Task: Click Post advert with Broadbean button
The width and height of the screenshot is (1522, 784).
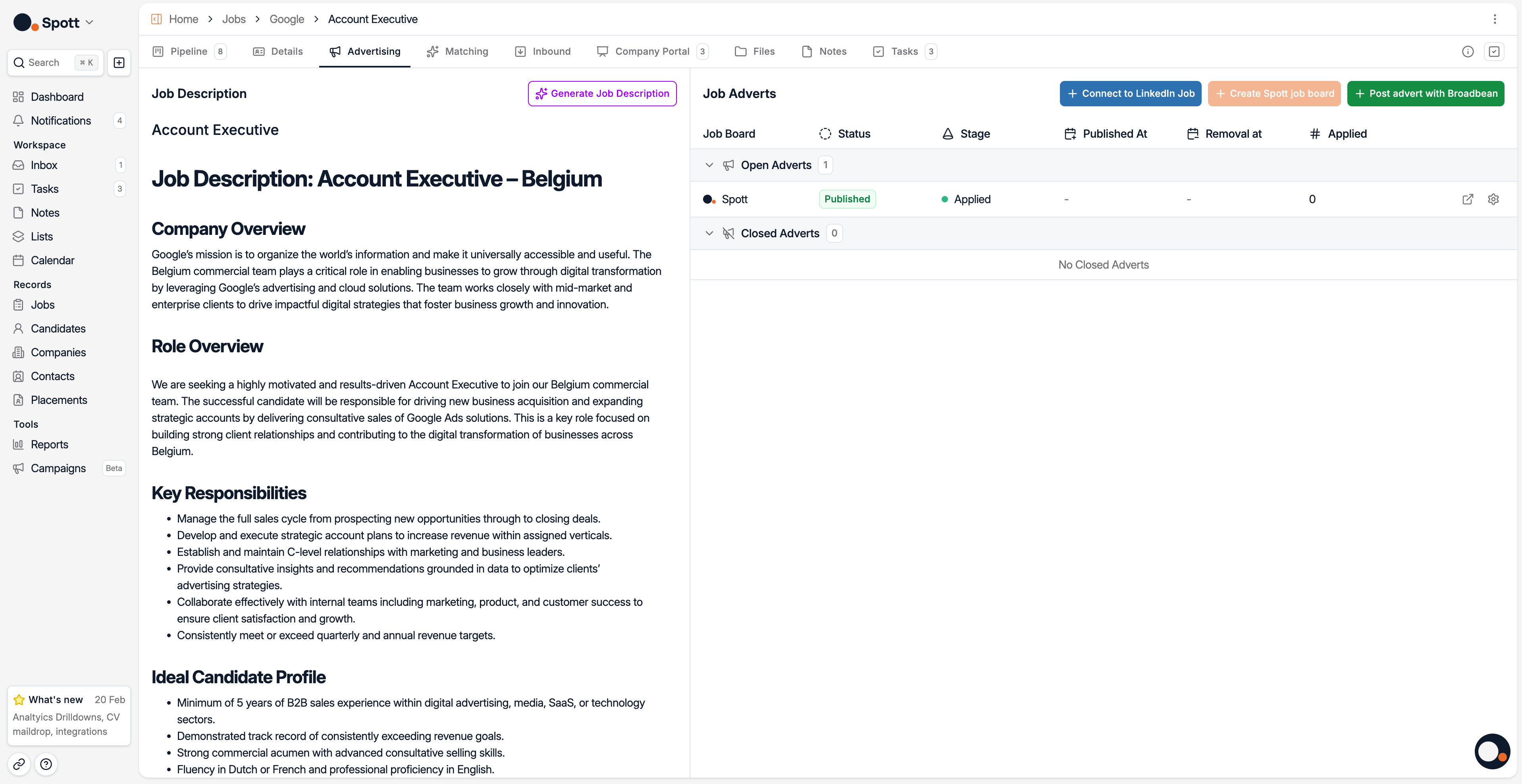Action: [1425, 93]
